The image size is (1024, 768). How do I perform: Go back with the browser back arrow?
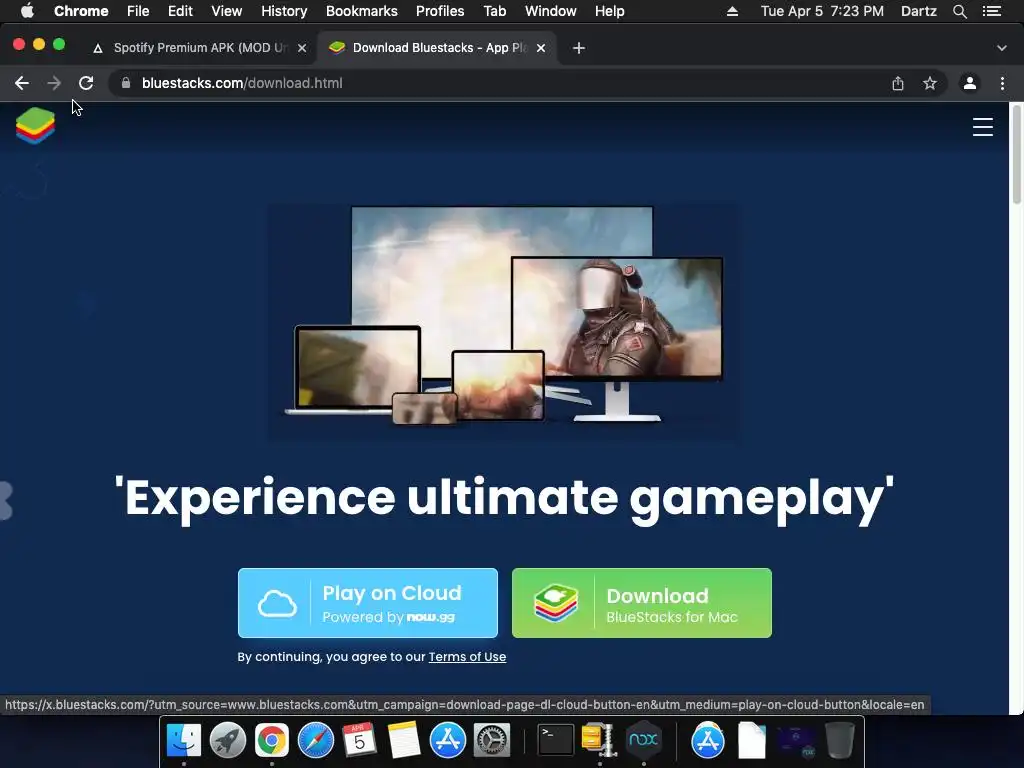(22, 83)
